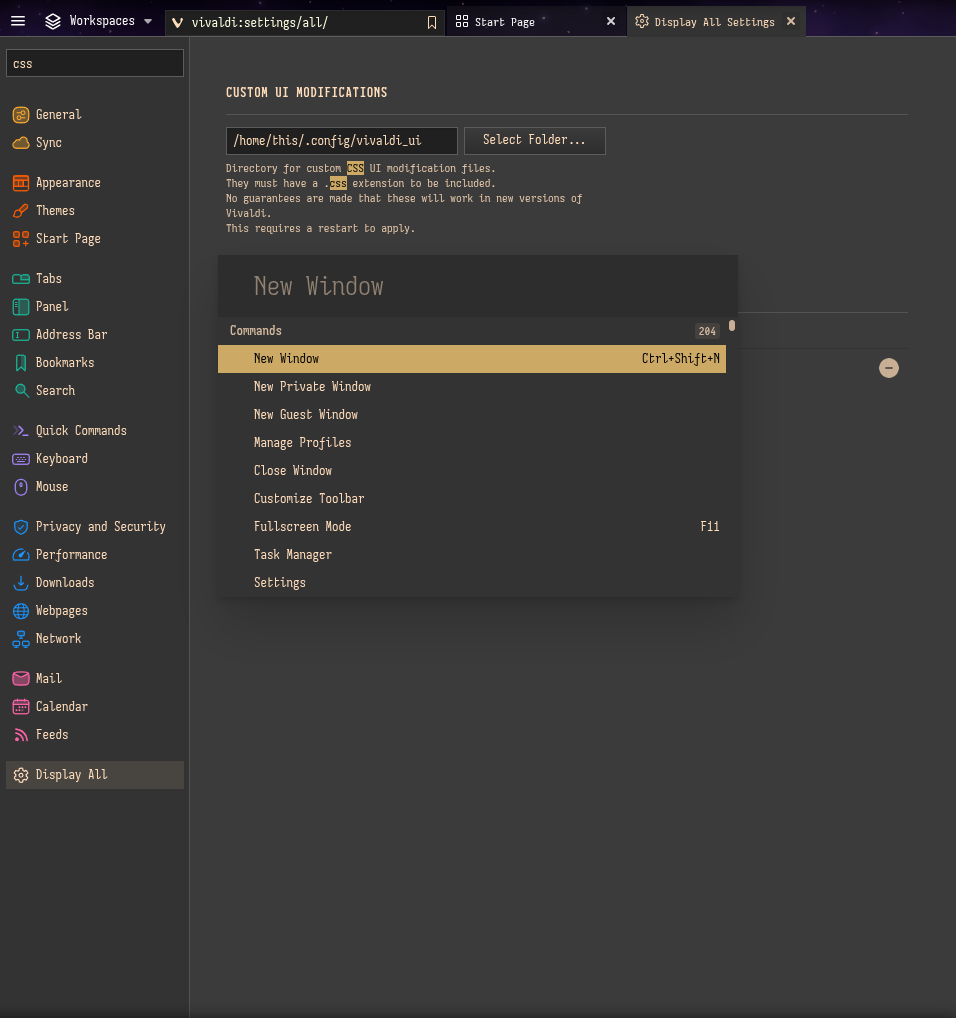Choose Settings command in quick commands
Screen dimensions: 956x1018
coord(472,582)
